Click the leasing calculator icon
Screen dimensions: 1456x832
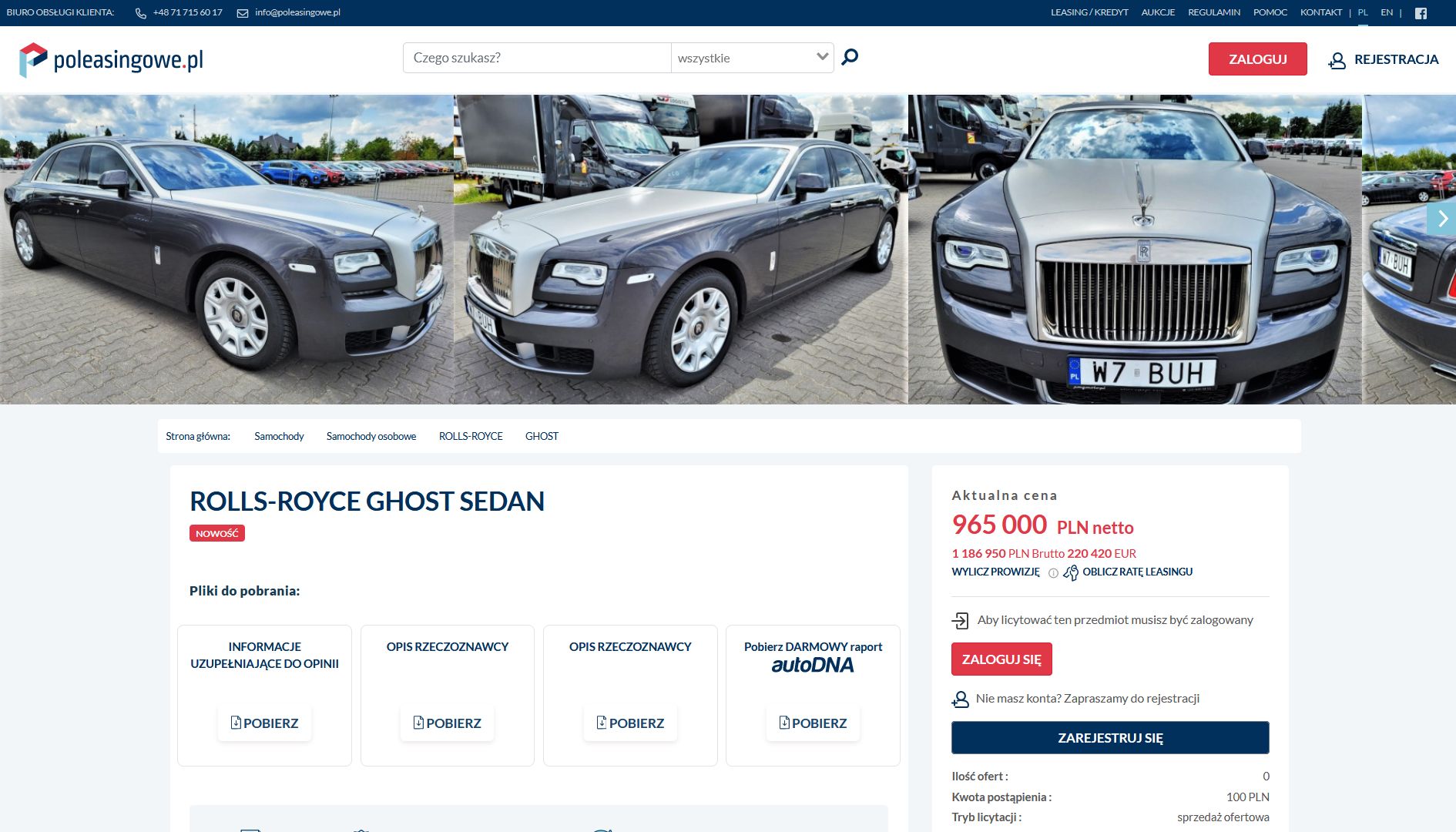tap(1071, 572)
